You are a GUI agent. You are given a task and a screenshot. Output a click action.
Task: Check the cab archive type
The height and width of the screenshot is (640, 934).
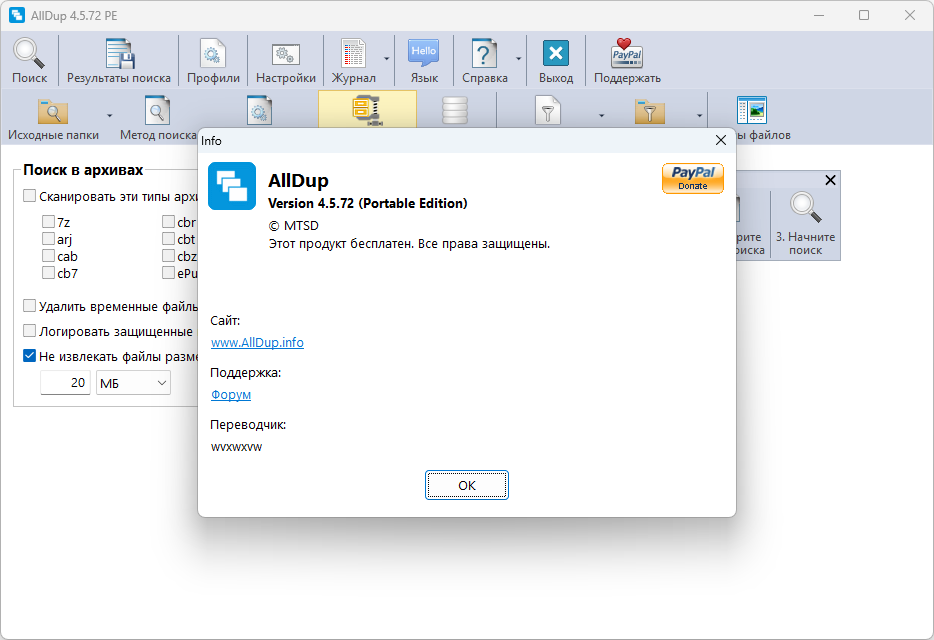(48, 256)
